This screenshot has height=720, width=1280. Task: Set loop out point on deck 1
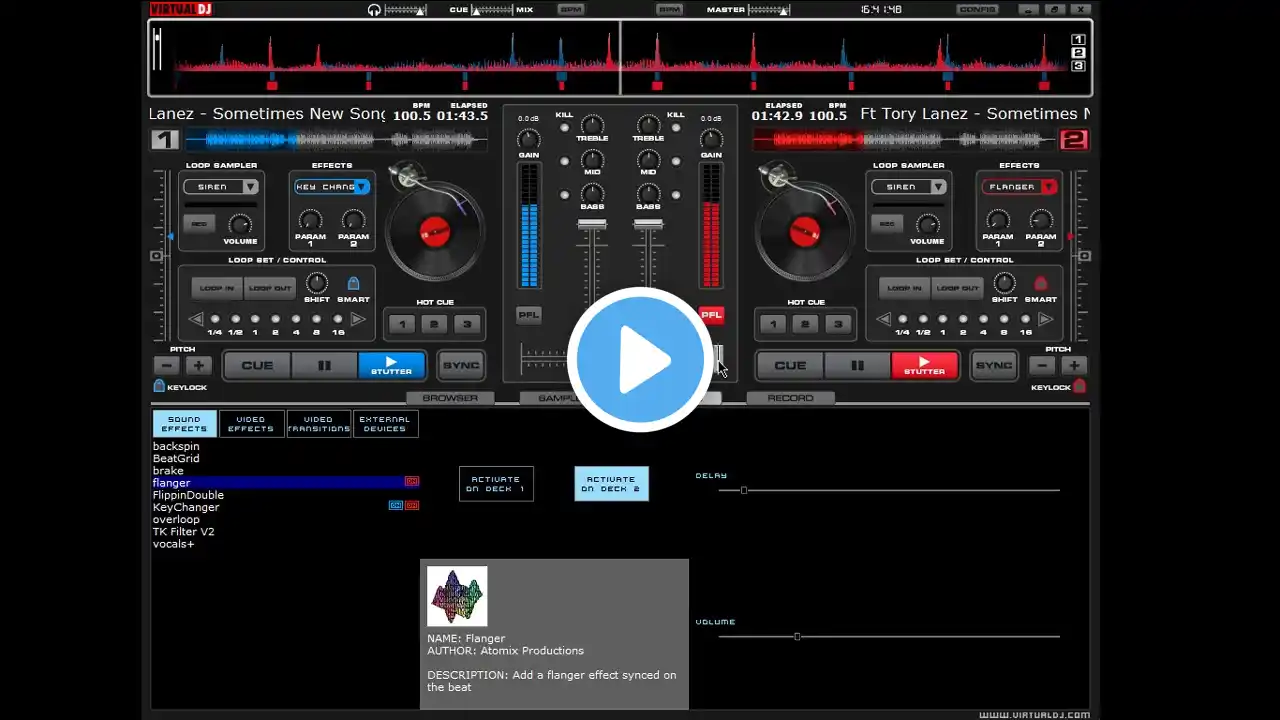click(x=269, y=288)
